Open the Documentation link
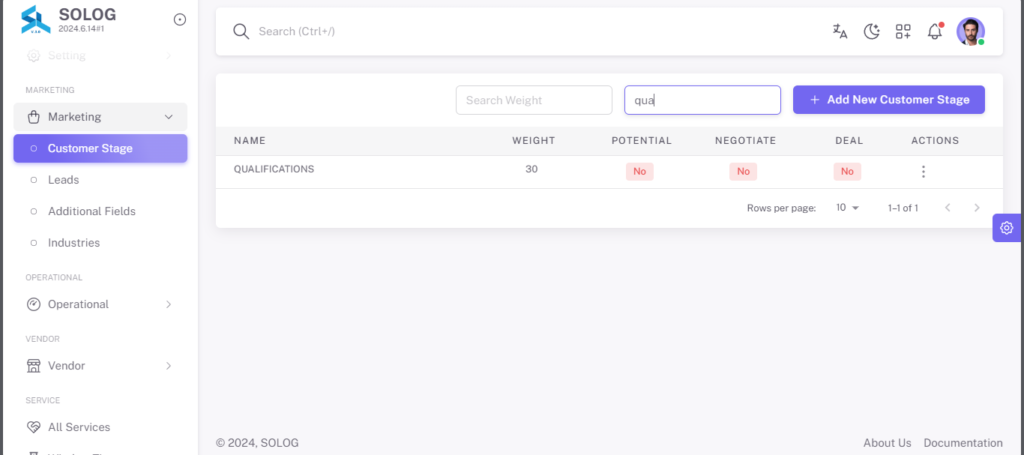 (x=963, y=443)
